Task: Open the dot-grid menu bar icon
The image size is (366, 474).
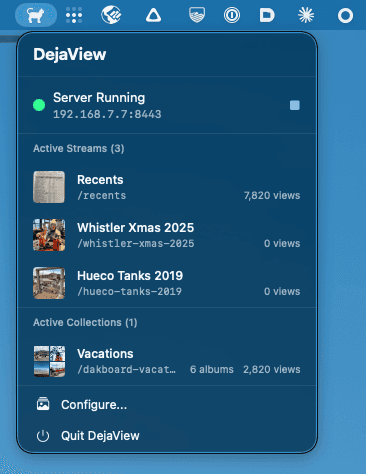Action: pos(74,15)
